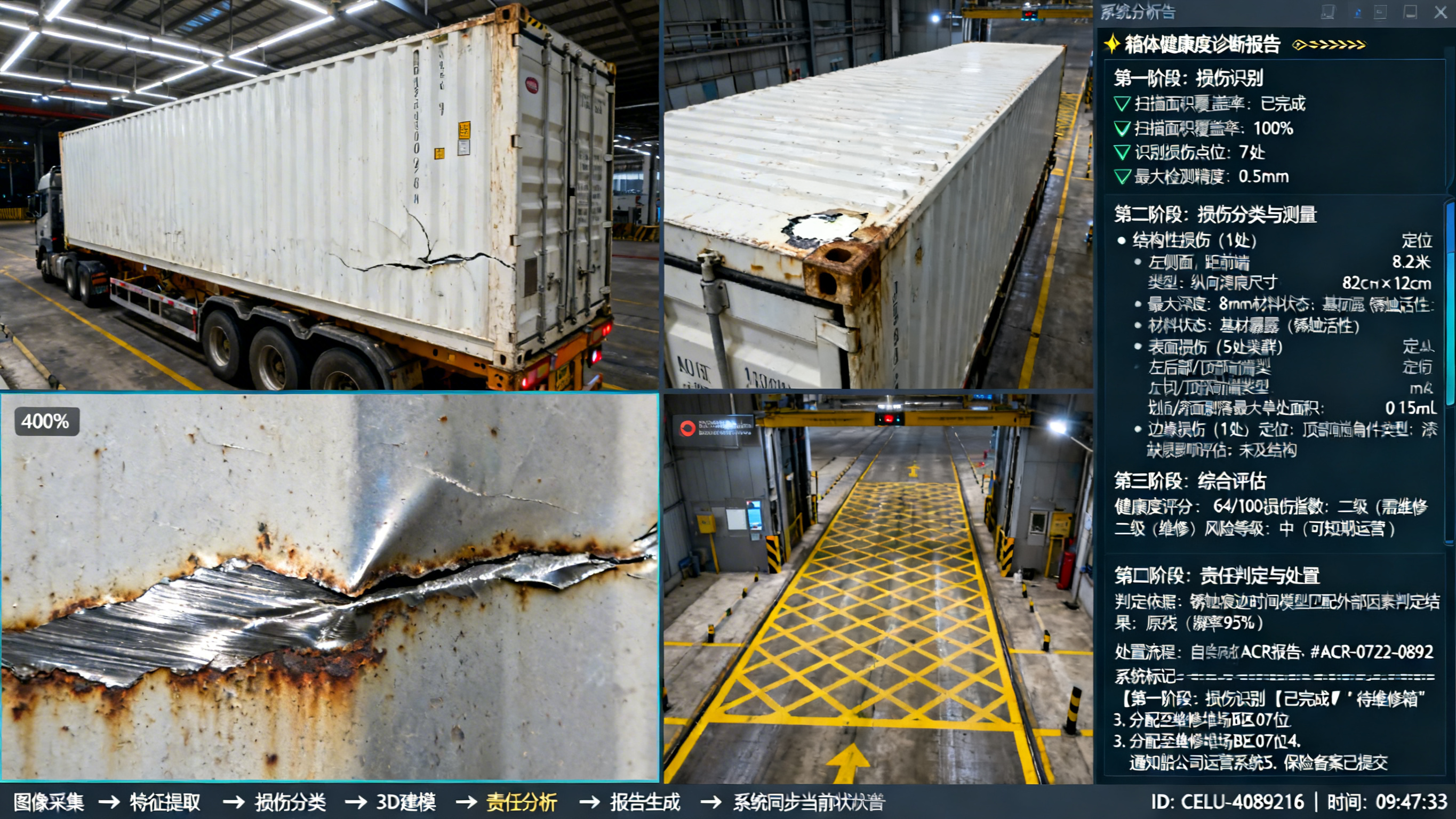Open the #ACR-0722-0892 report link
1456x819 pixels.
tap(1371, 652)
